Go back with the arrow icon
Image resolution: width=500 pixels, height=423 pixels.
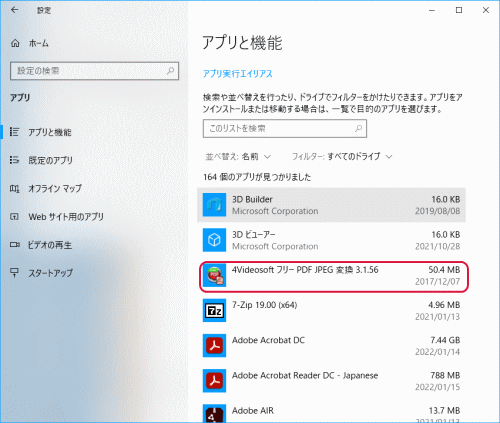click(x=14, y=10)
